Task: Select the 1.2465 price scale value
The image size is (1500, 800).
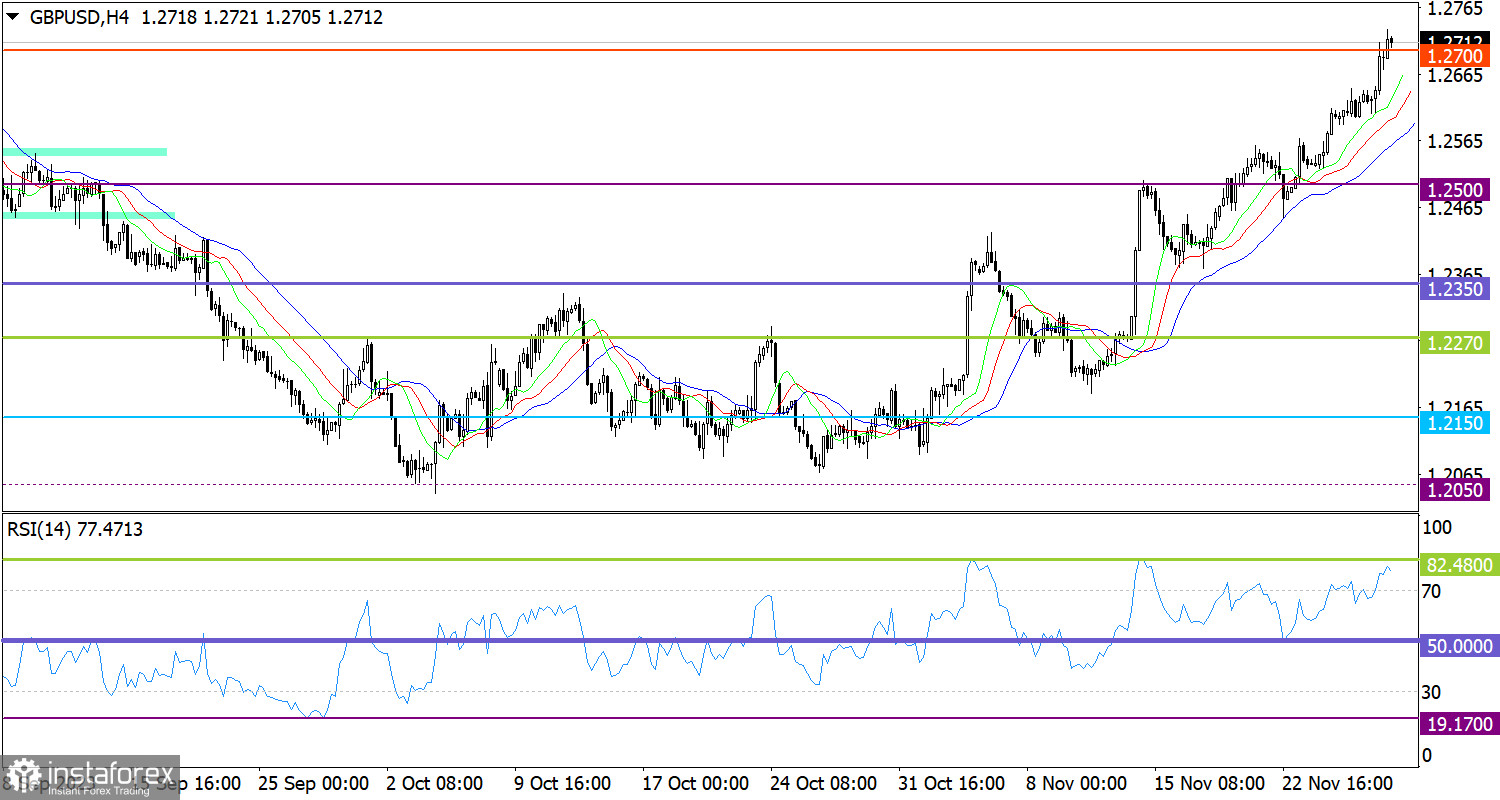Action: pos(1455,208)
